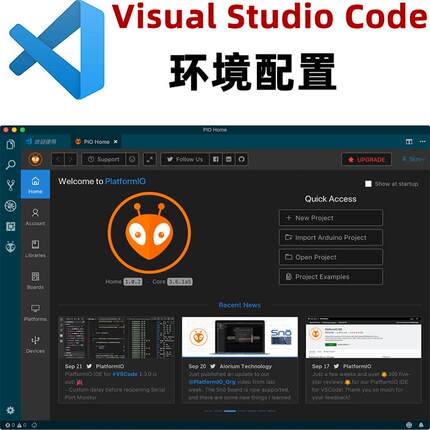
Task: Click the Alorium Technology author name
Action: pyautogui.click(x=246, y=366)
